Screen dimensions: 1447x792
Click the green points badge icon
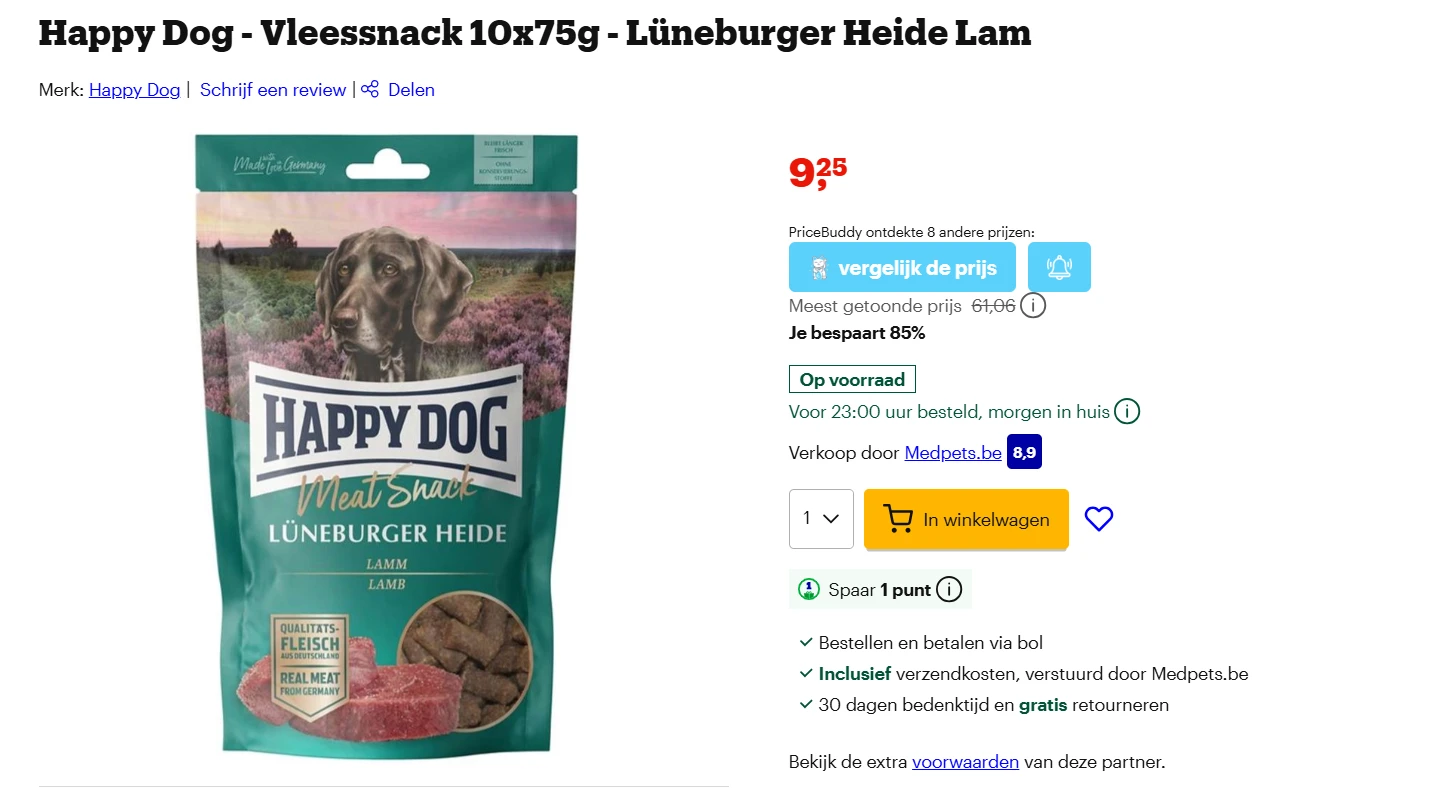tap(809, 590)
